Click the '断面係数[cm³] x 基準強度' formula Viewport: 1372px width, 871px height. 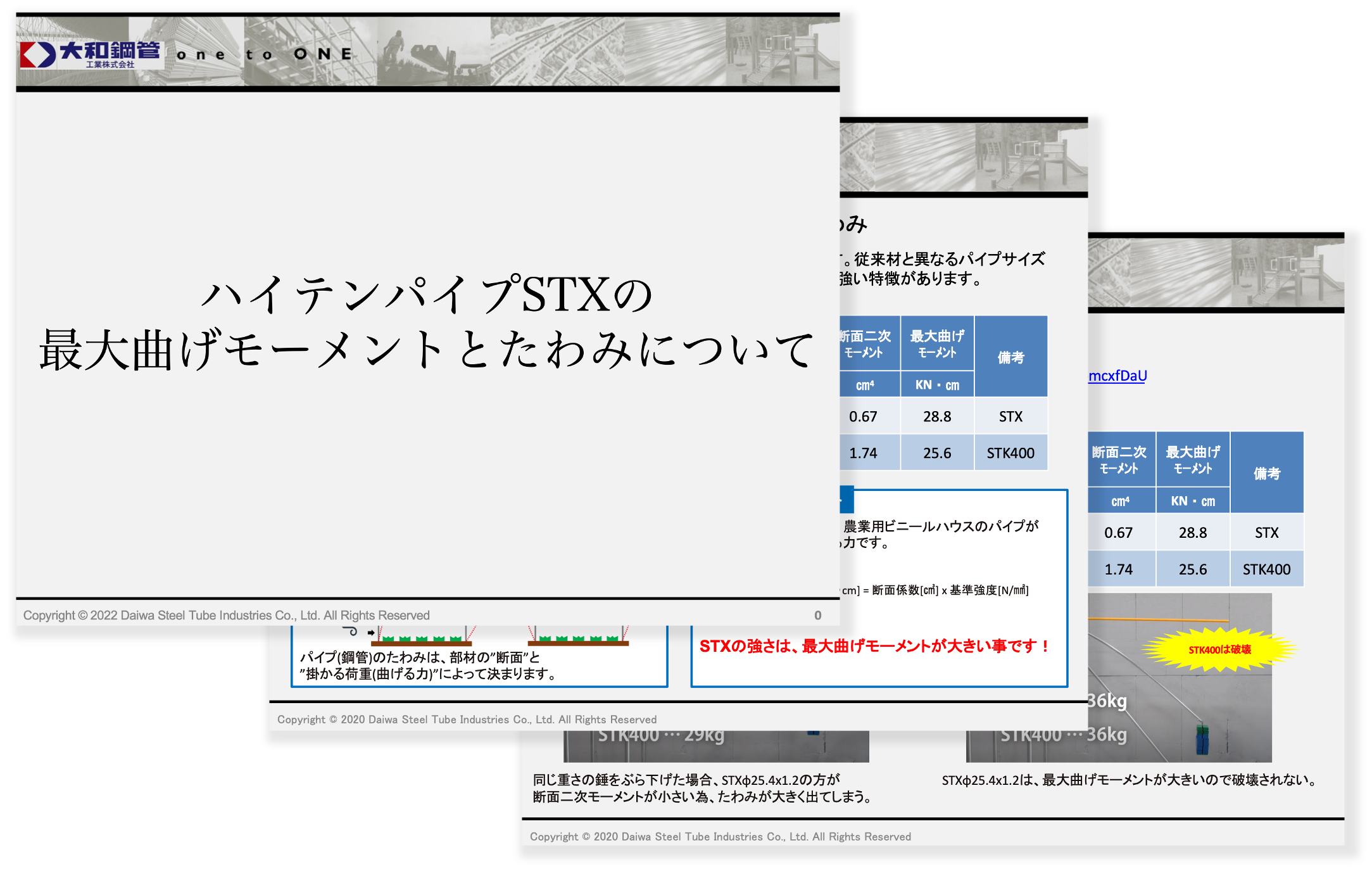click(x=950, y=590)
